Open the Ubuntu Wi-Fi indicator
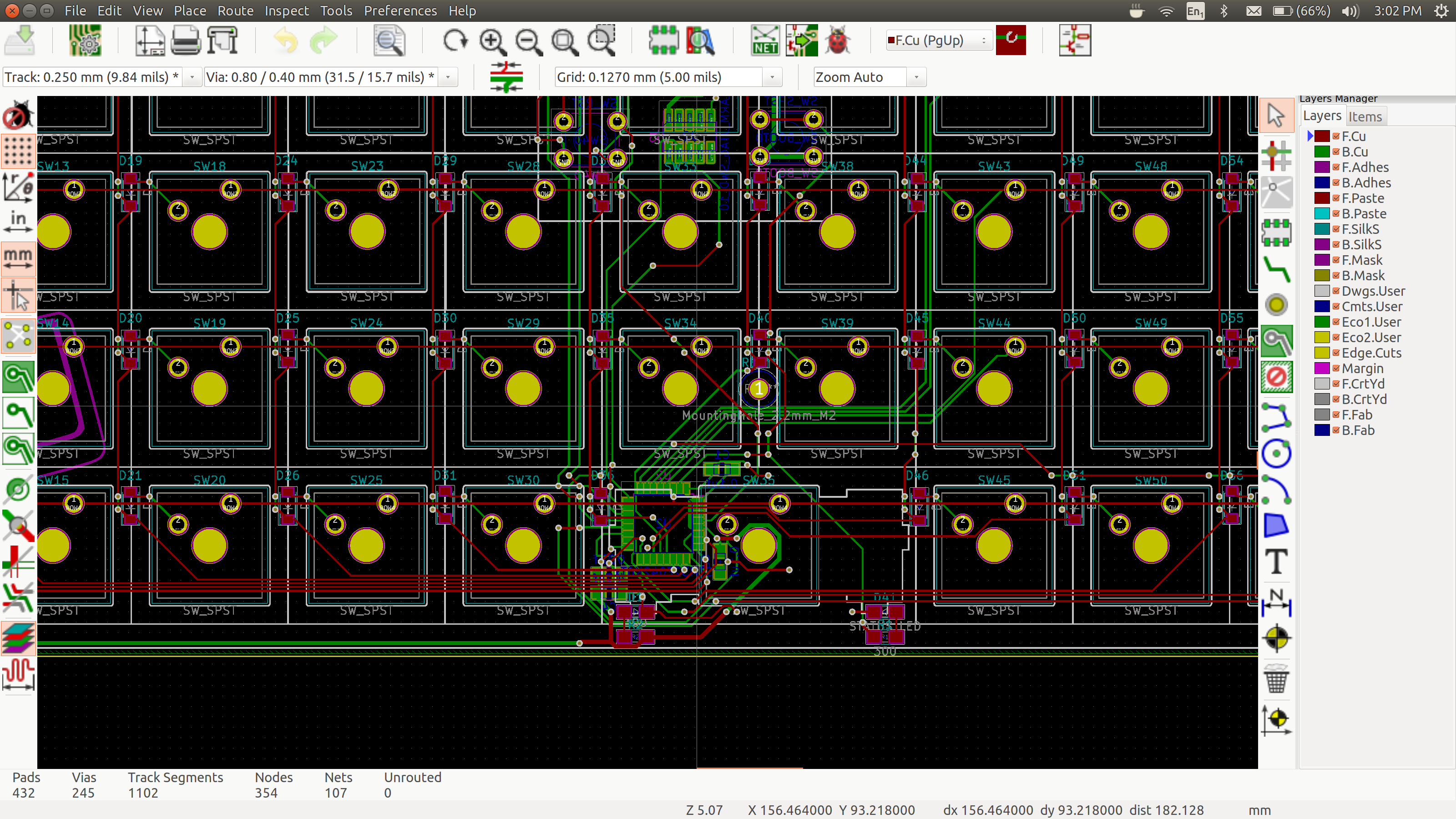The image size is (1456, 819). point(1166,11)
